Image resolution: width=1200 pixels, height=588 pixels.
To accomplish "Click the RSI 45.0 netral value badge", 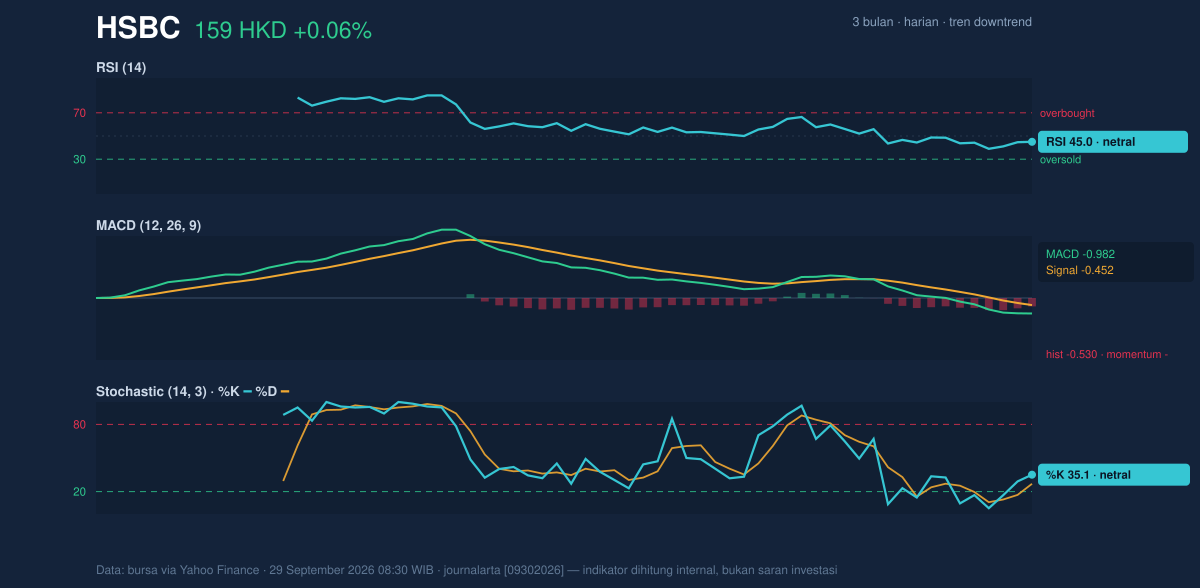I will click(x=1113, y=142).
